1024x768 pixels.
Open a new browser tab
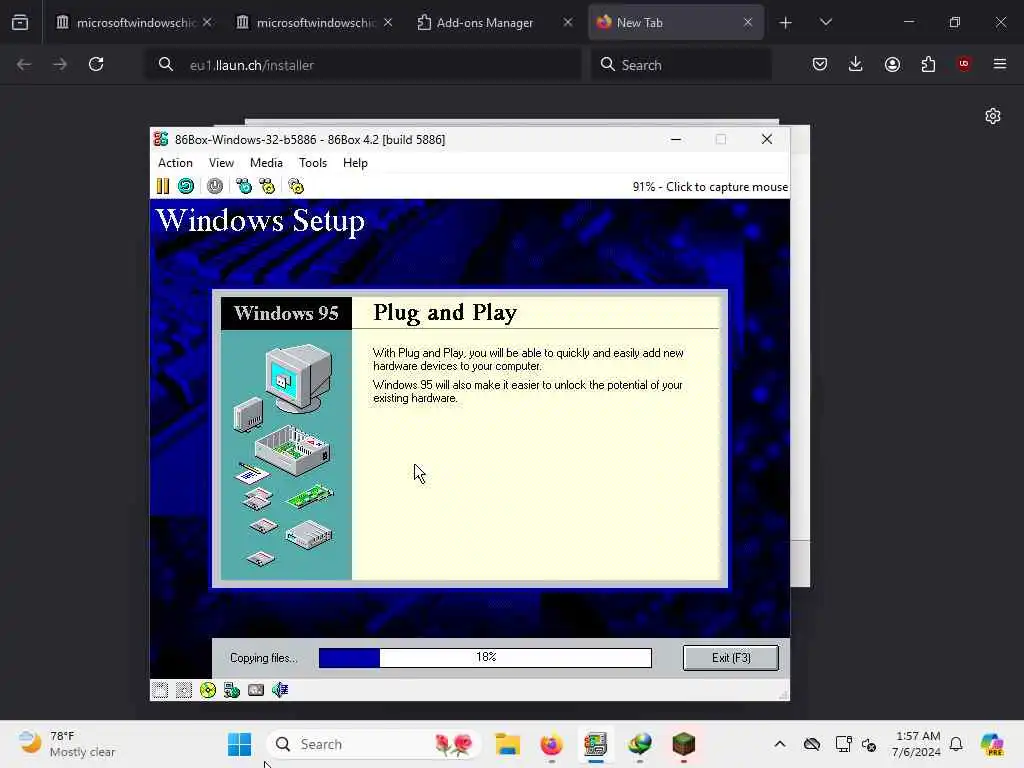(786, 23)
